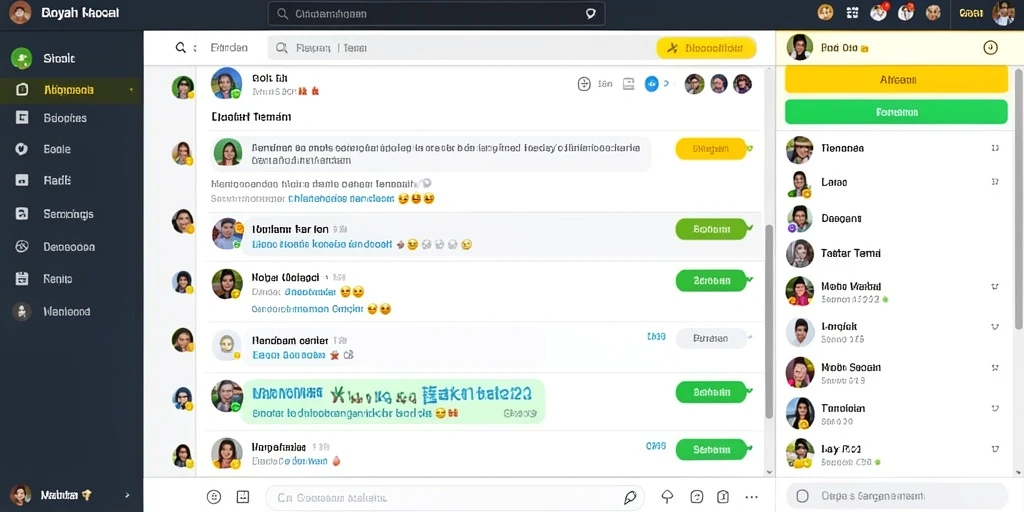Screen dimensions: 1024x512
Task: Click the clock icon in right panel header
Action: [x=990, y=48]
